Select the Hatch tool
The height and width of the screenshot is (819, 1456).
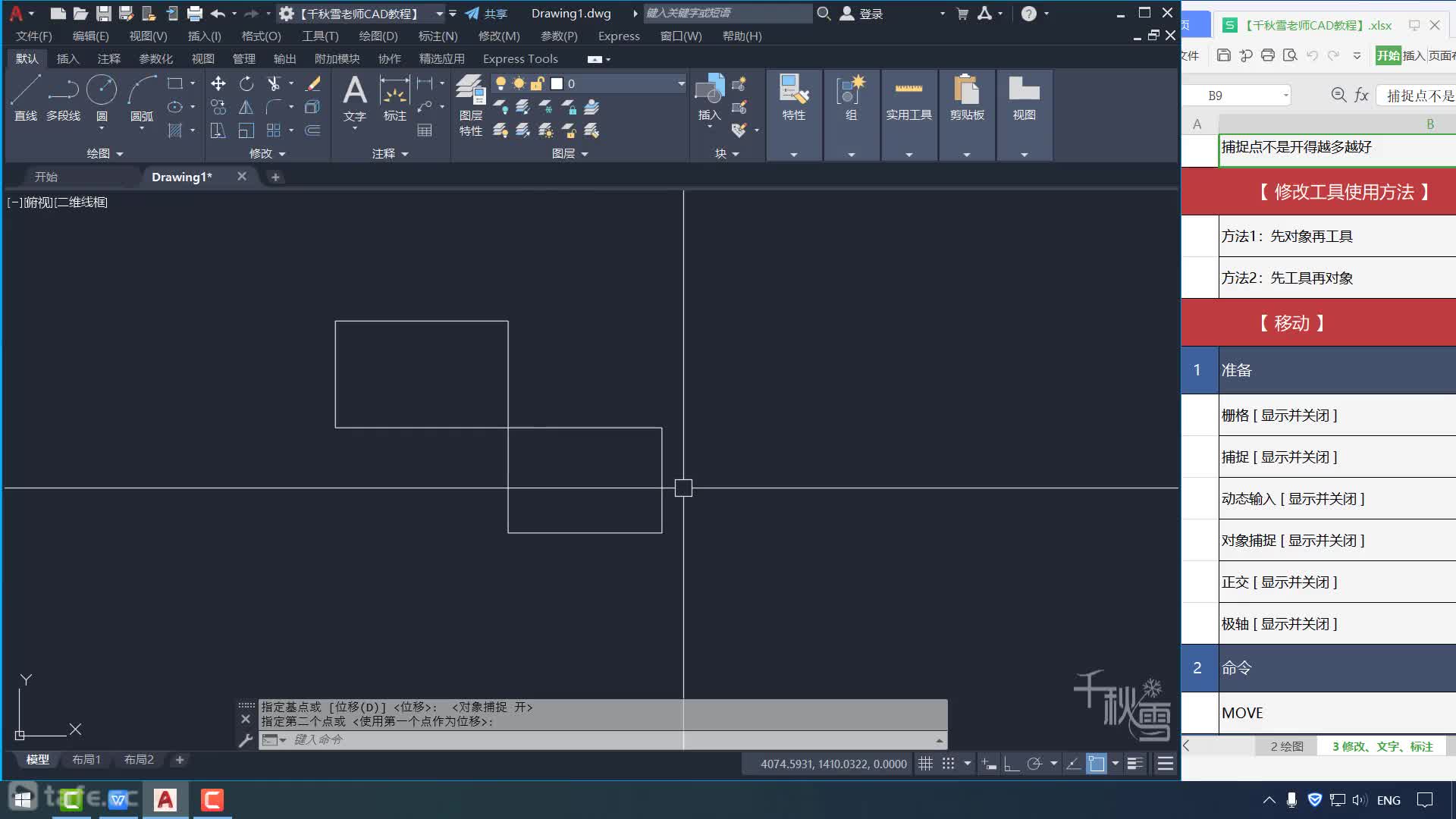(175, 130)
